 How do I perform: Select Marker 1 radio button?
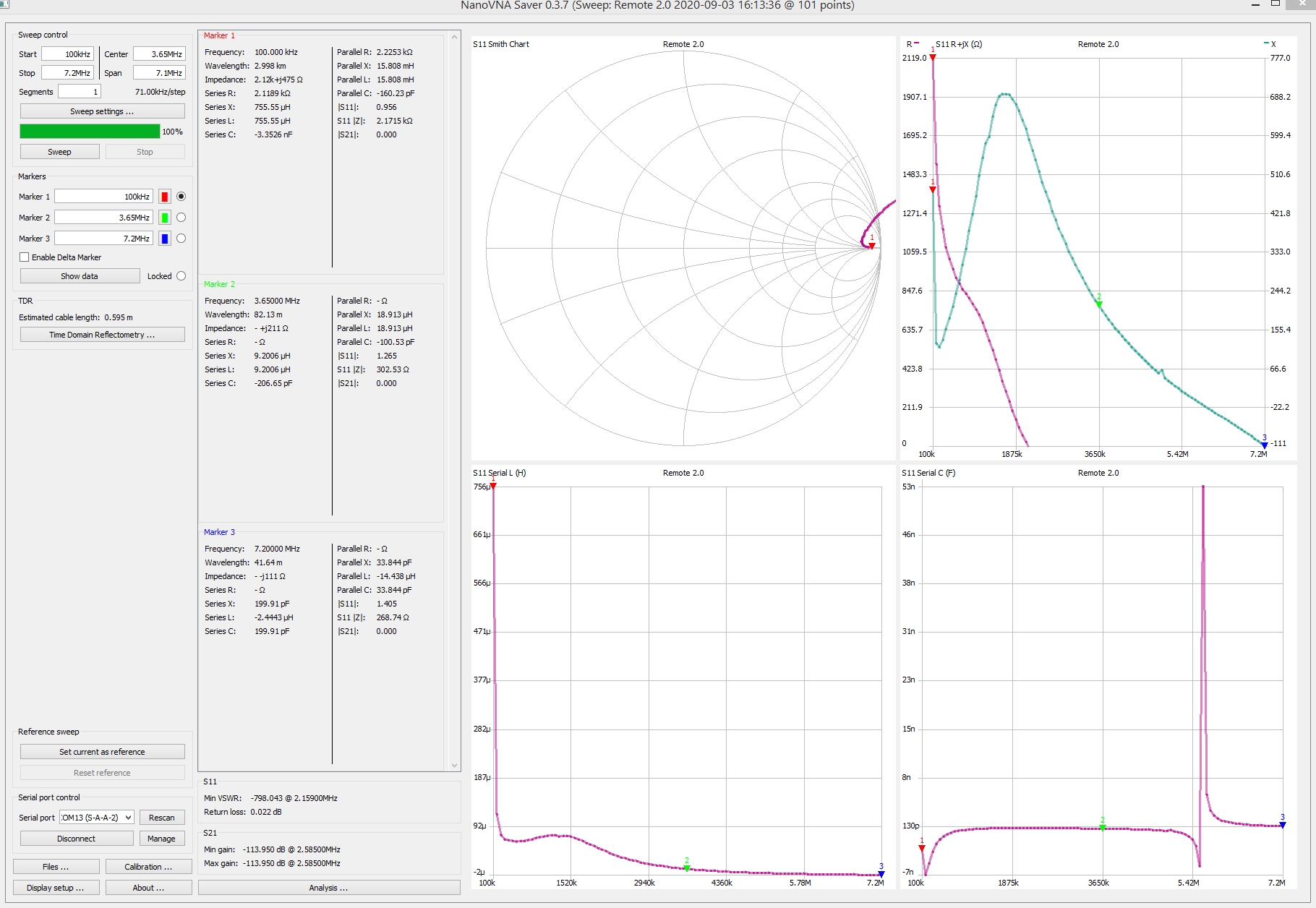coord(181,197)
